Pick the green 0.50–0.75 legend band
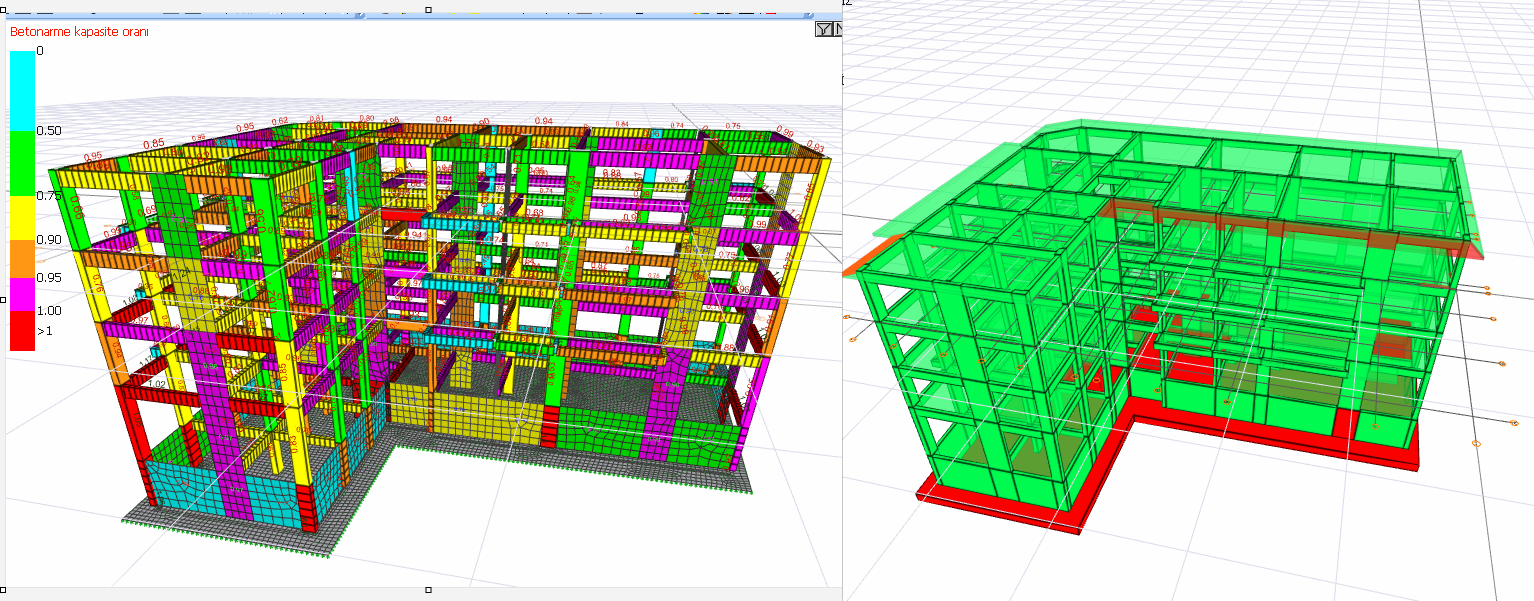The height and width of the screenshot is (601, 1534). 22,163
